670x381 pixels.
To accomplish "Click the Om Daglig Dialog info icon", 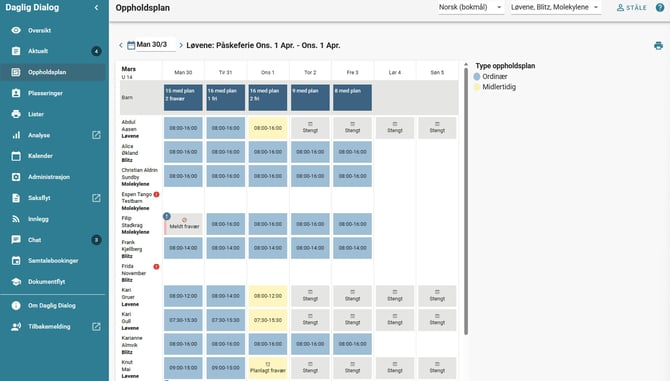I will tap(16, 305).
